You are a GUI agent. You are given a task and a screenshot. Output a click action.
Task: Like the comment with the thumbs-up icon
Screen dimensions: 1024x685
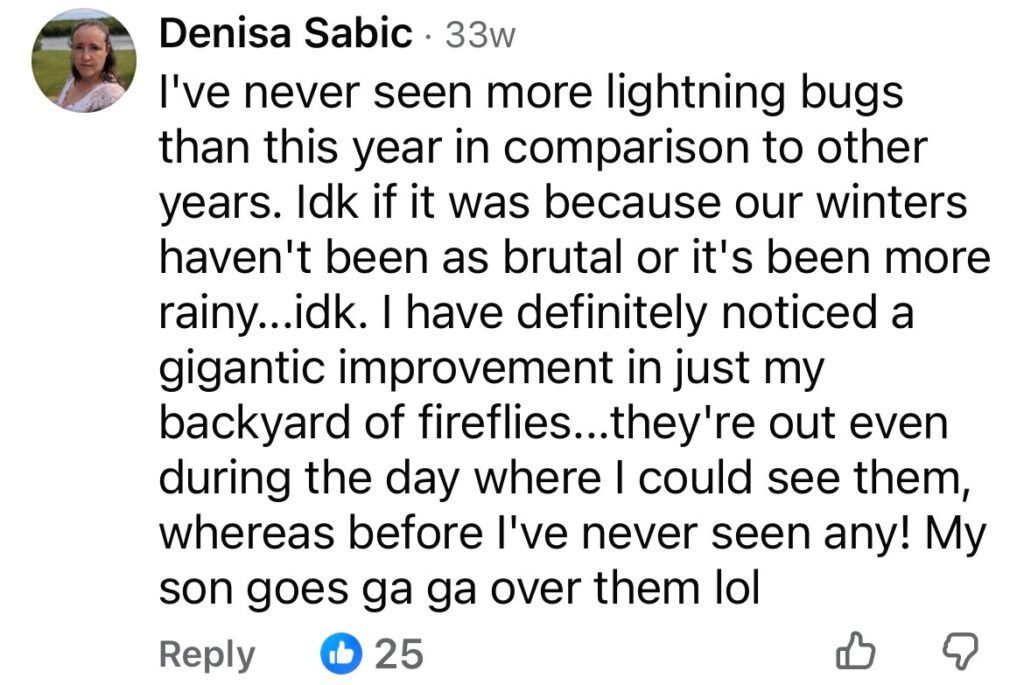853,653
